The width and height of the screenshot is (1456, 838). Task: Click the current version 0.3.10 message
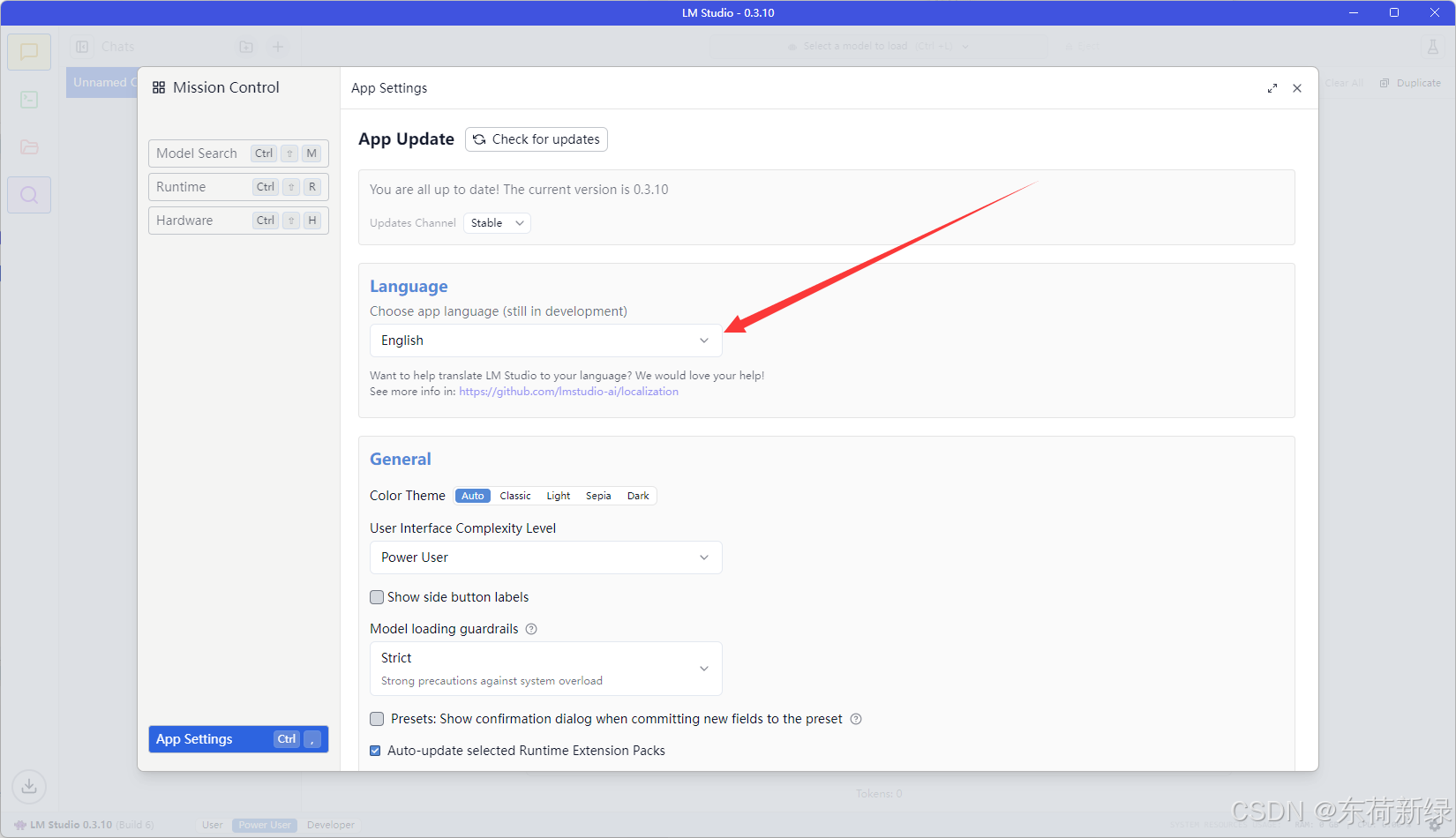[x=519, y=190]
